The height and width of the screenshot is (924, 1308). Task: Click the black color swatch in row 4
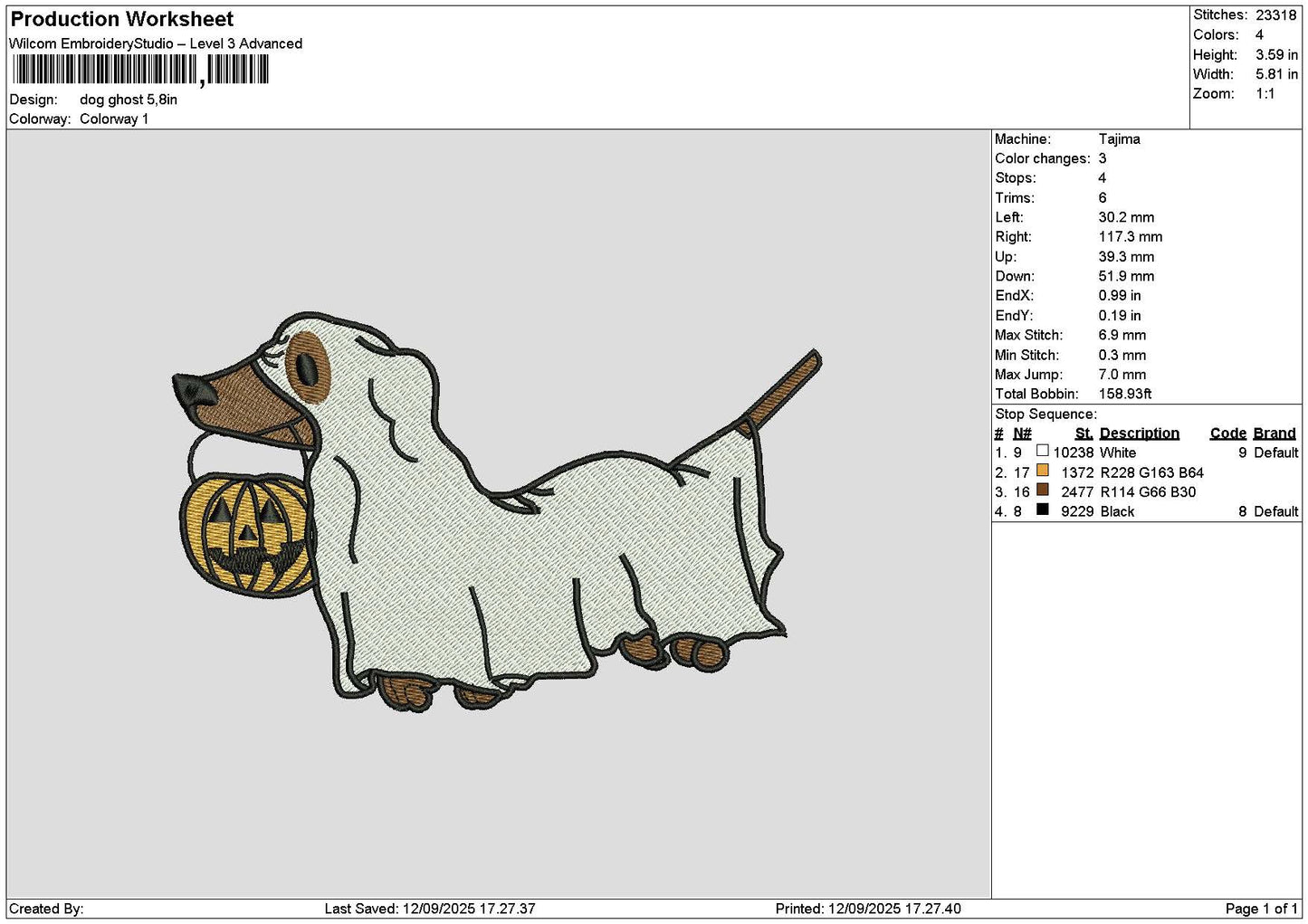pyautogui.click(x=1043, y=510)
